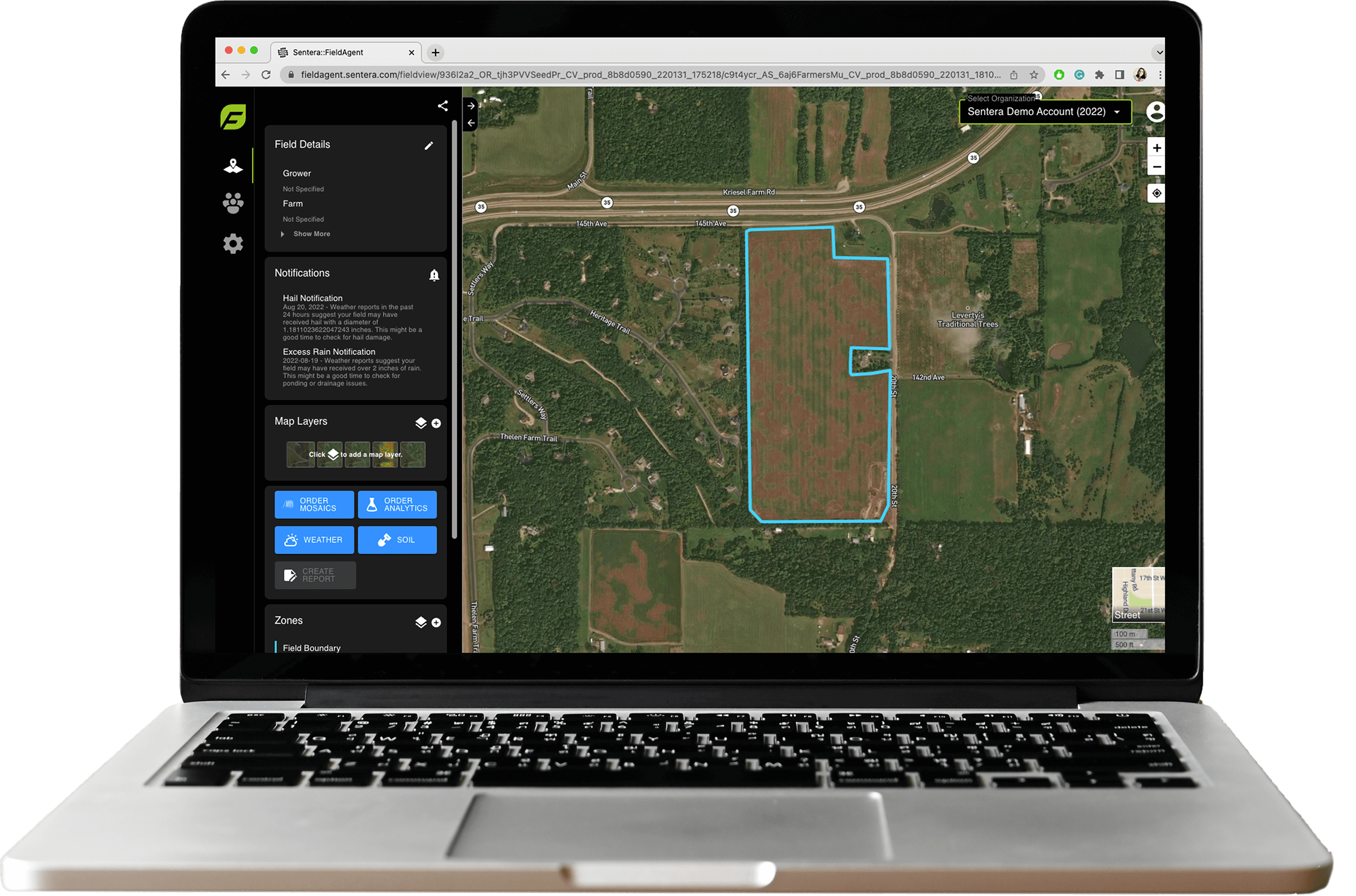
Task: Close the Sentera::FieldAgent tab
Action: click(412, 53)
